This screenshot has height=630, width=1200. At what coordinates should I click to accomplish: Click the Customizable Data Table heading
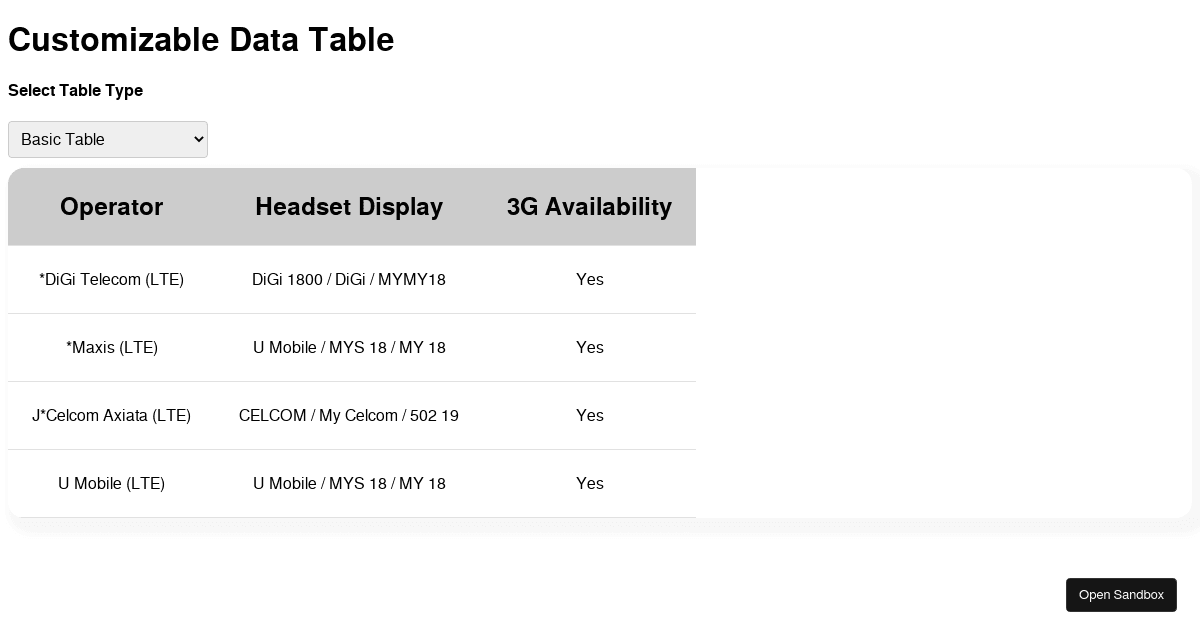pyautogui.click(x=201, y=40)
